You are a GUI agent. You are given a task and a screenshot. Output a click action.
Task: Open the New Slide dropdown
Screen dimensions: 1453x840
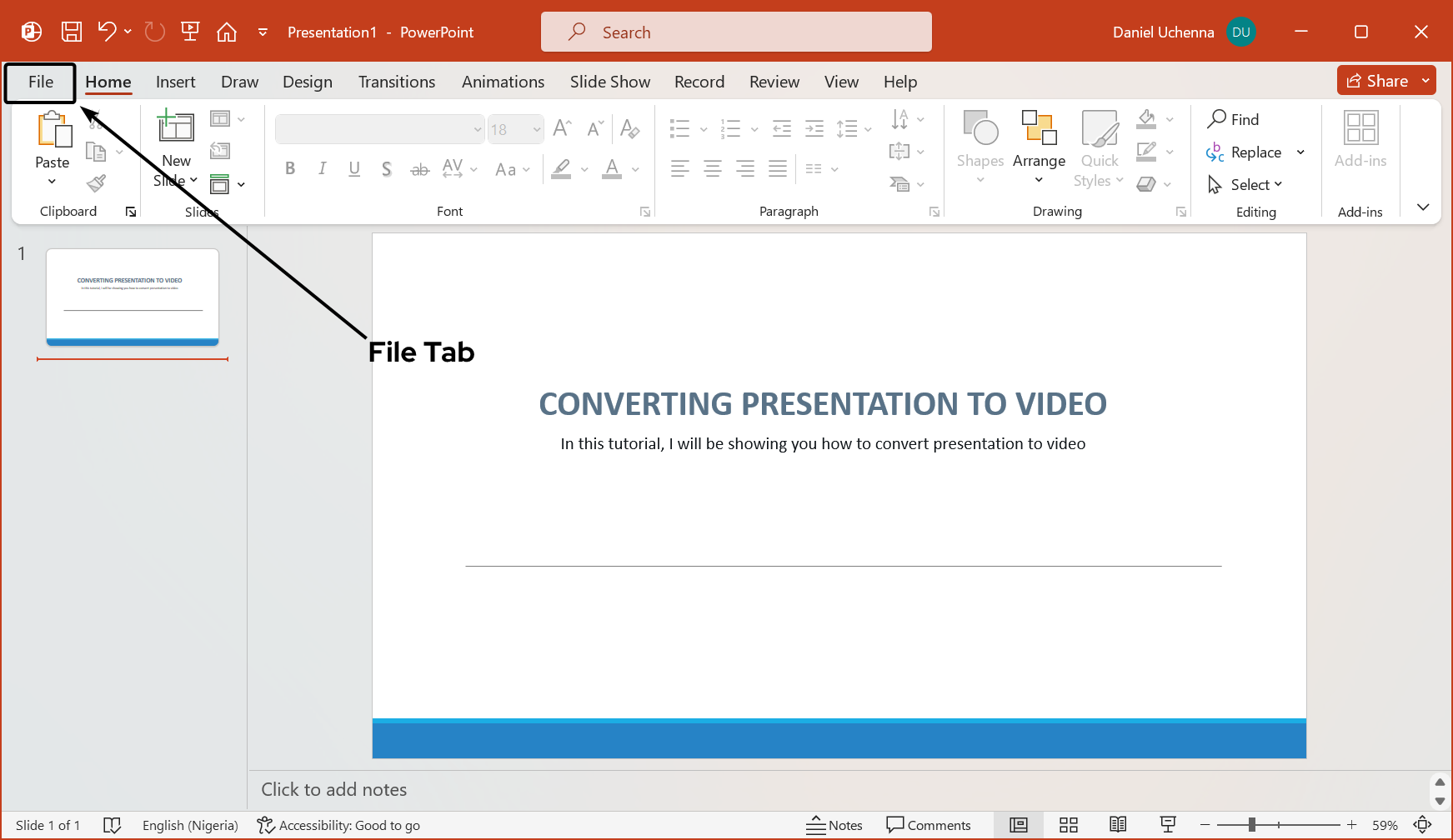pos(193,180)
